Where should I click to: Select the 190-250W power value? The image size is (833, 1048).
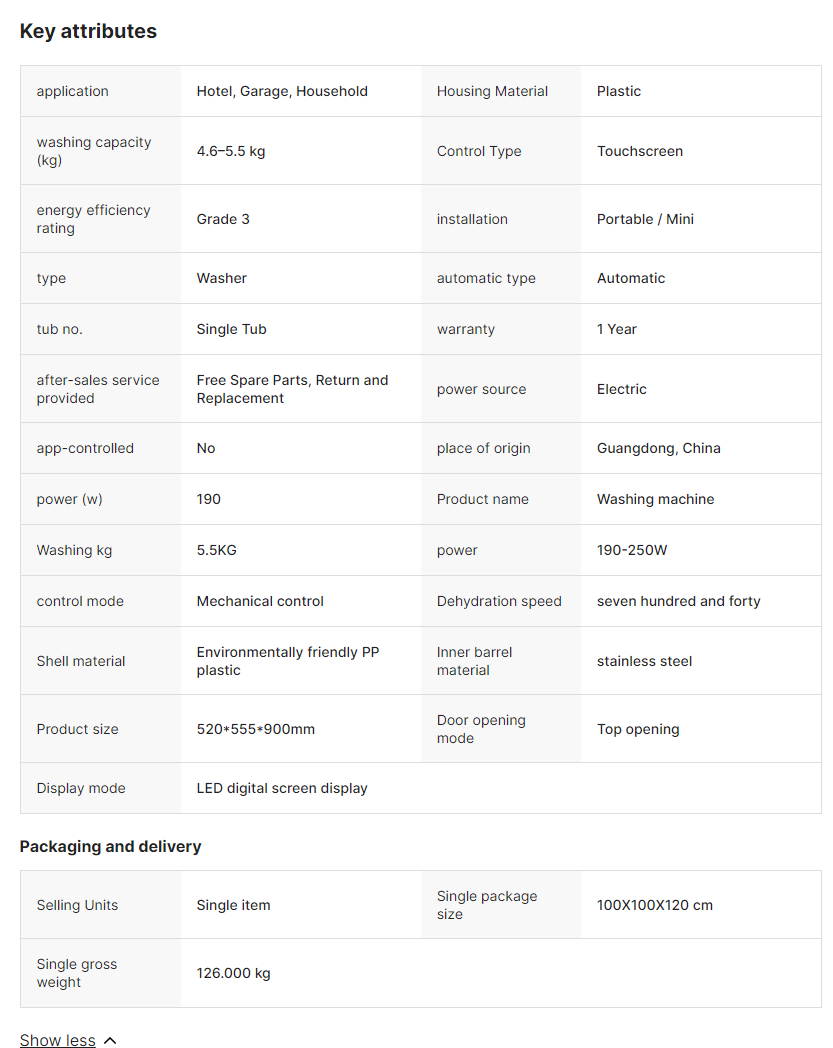pos(632,550)
